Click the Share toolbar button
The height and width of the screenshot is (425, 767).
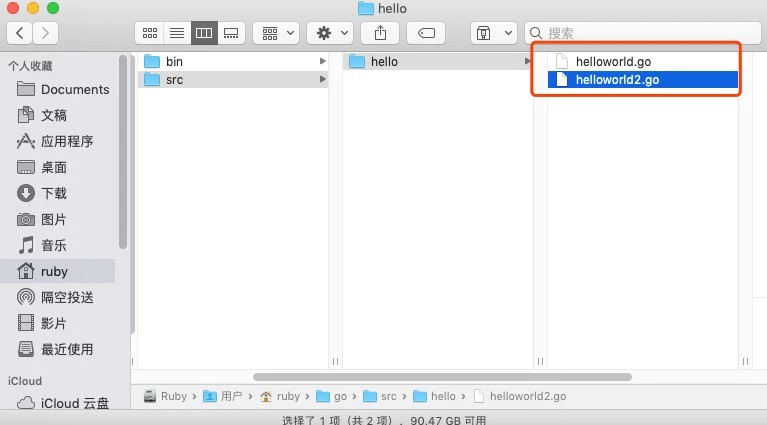pyautogui.click(x=380, y=33)
